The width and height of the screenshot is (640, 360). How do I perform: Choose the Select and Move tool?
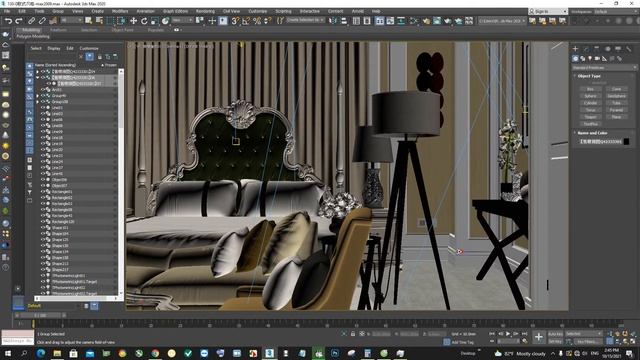(x=133, y=21)
